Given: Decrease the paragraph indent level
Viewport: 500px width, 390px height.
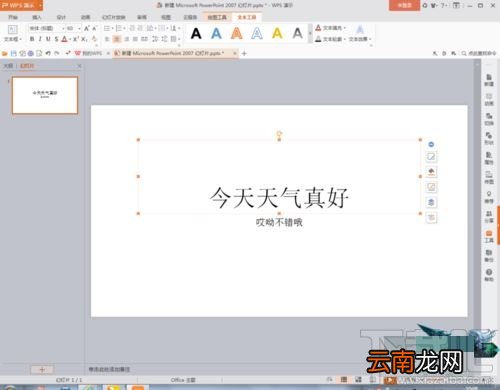Looking at the screenshot, I should pyautogui.click(x=132, y=28).
